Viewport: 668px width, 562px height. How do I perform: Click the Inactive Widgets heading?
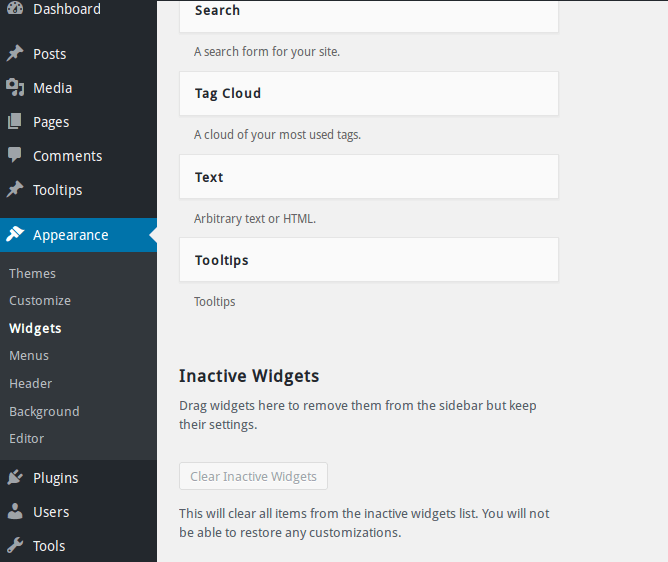tap(249, 376)
